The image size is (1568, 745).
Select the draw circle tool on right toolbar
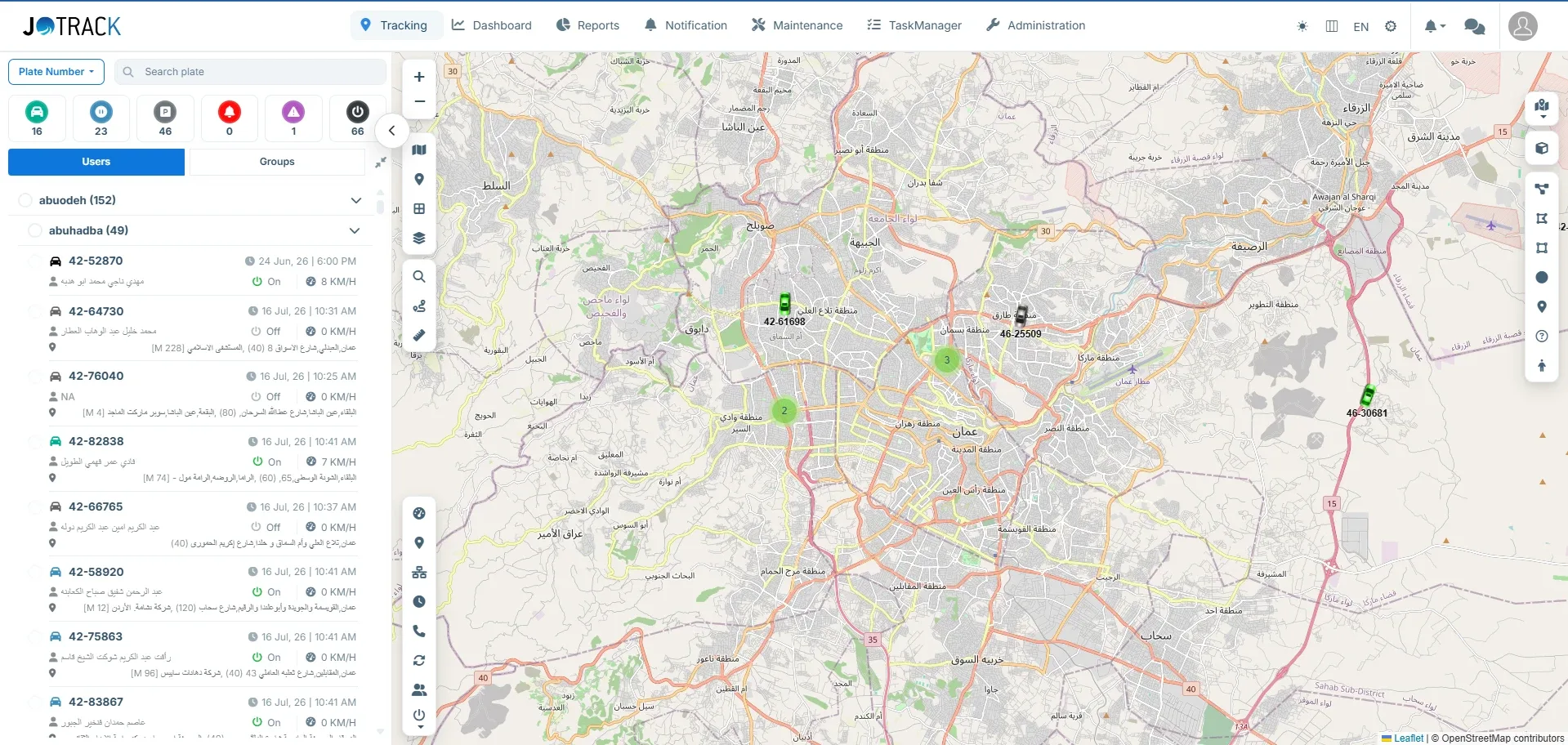(x=1542, y=278)
